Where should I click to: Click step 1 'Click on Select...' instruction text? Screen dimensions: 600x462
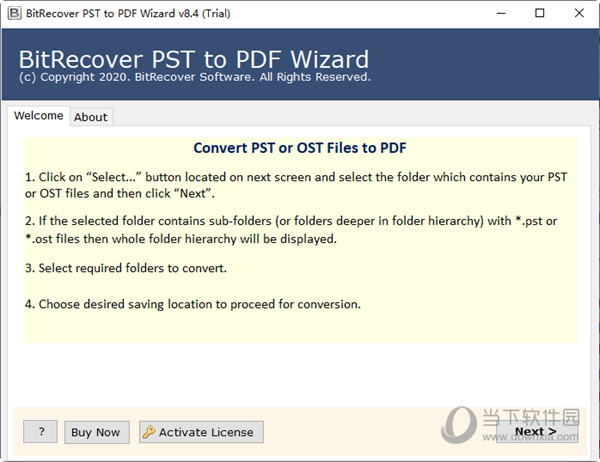[296, 185]
